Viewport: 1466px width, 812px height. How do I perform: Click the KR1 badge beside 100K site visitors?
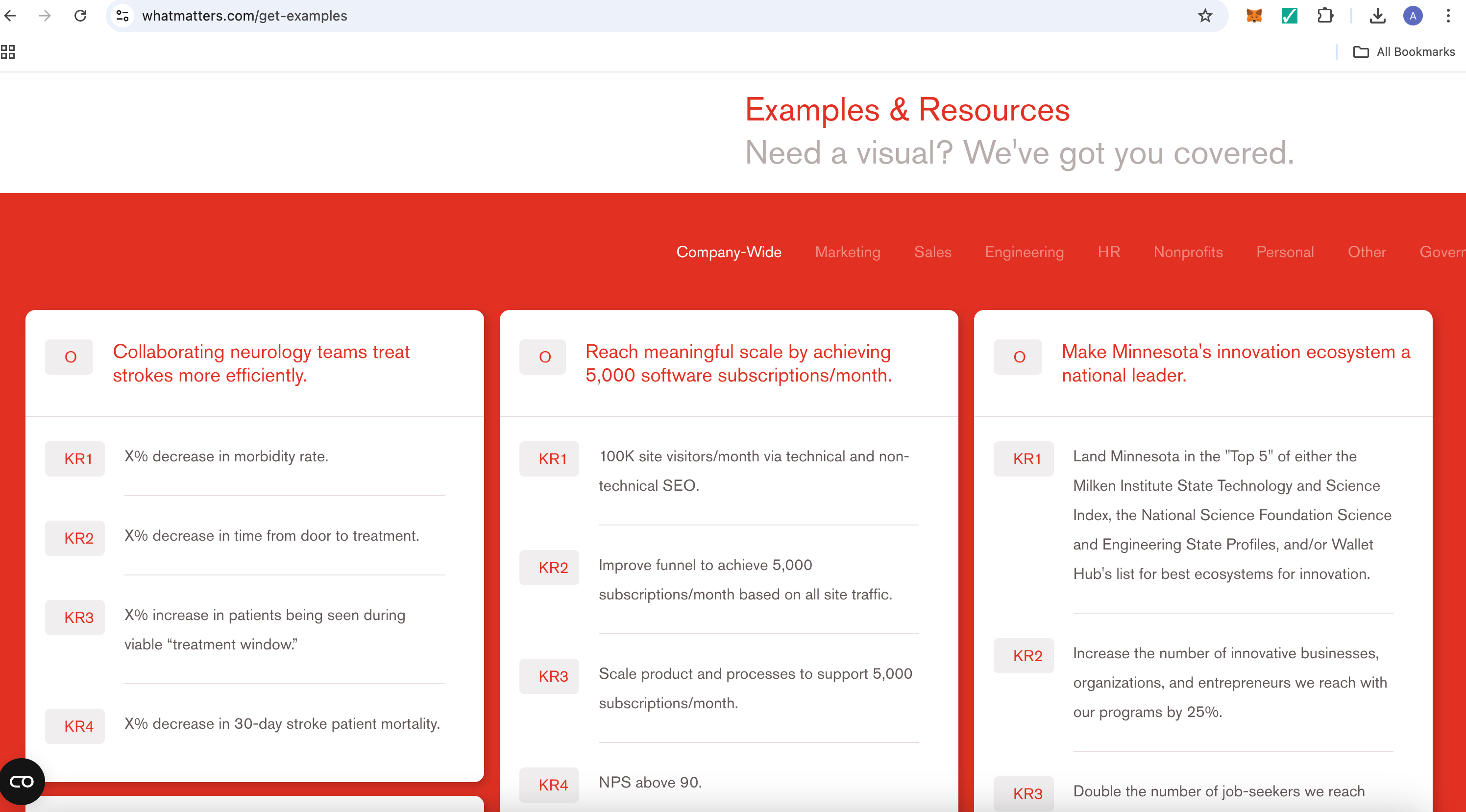tap(549, 458)
